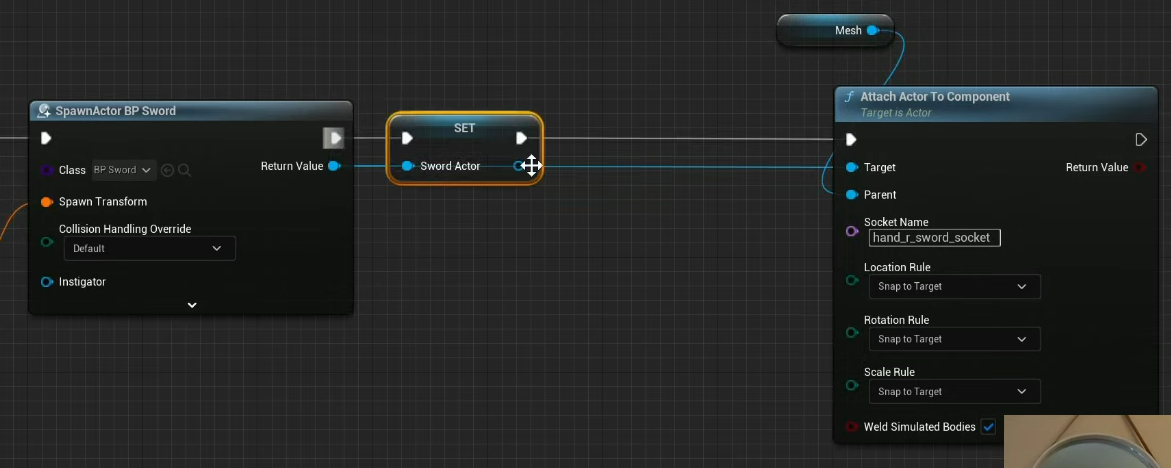
Task: Click the SpawnActor Return Value output pin
Action: (x=334, y=166)
